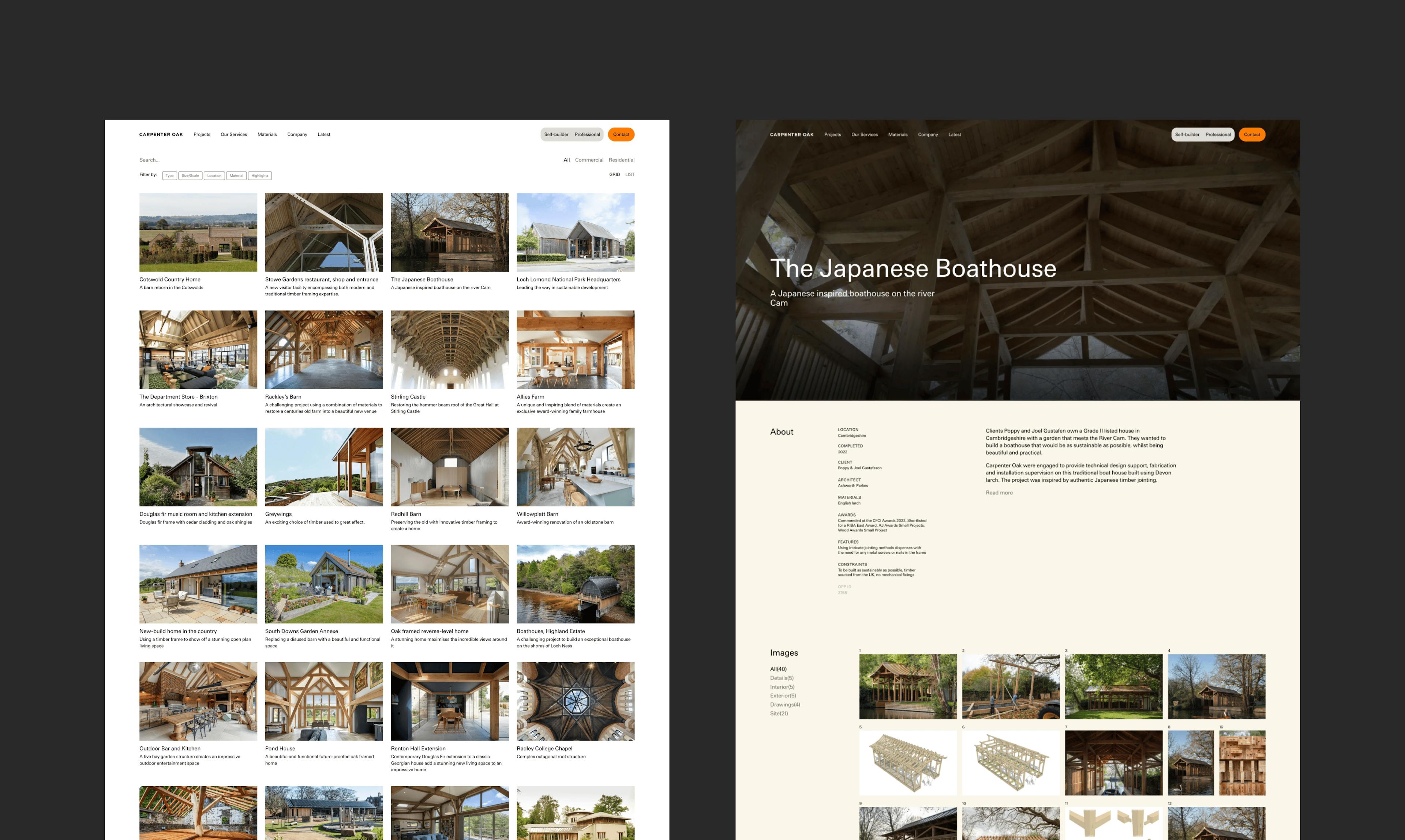This screenshot has width=1405, height=840.
Task: Select the Commercial projects filter
Action: click(x=589, y=159)
